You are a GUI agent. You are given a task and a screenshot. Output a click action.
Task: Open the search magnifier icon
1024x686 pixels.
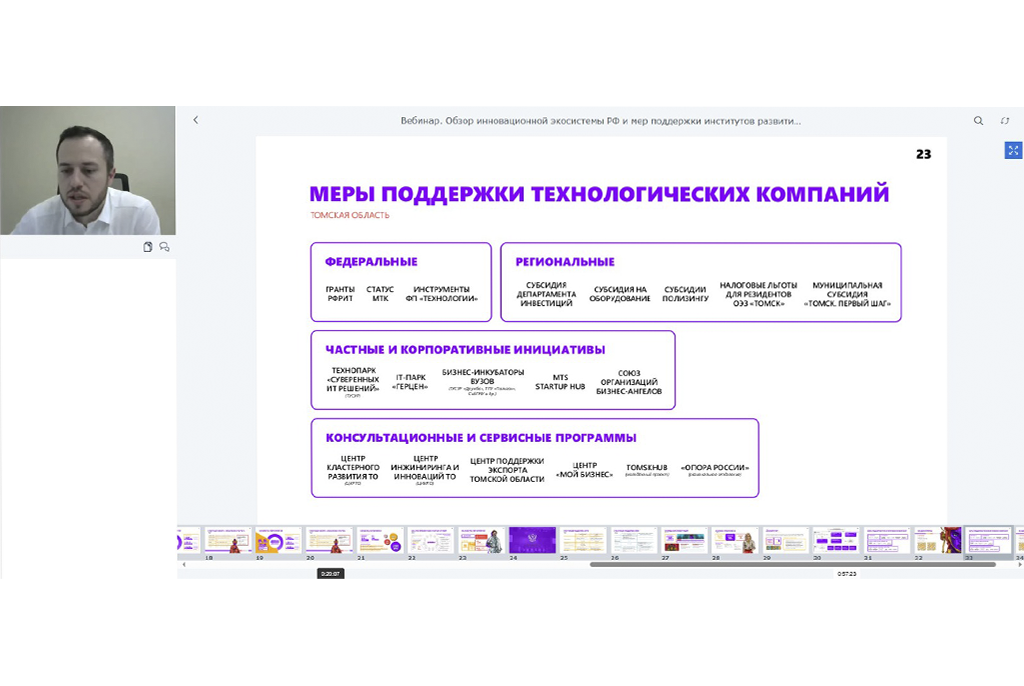[x=978, y=120]
